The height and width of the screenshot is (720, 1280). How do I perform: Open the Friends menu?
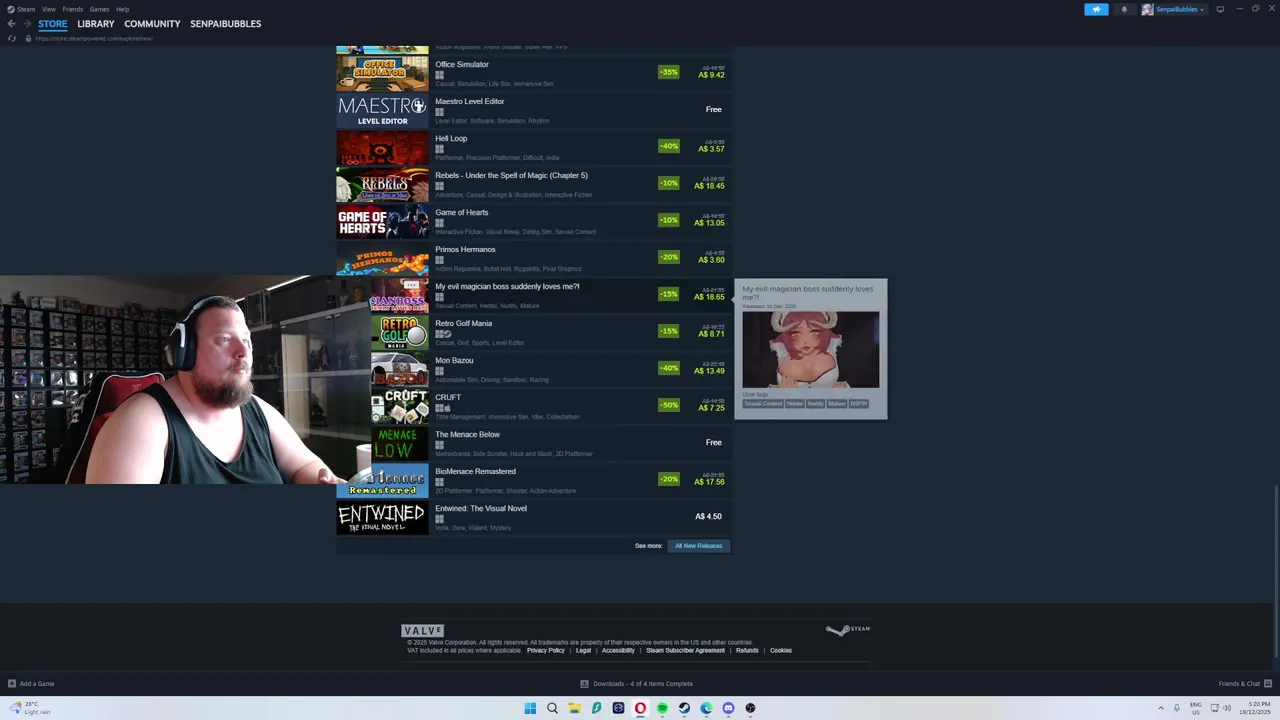tap(72, 9)
